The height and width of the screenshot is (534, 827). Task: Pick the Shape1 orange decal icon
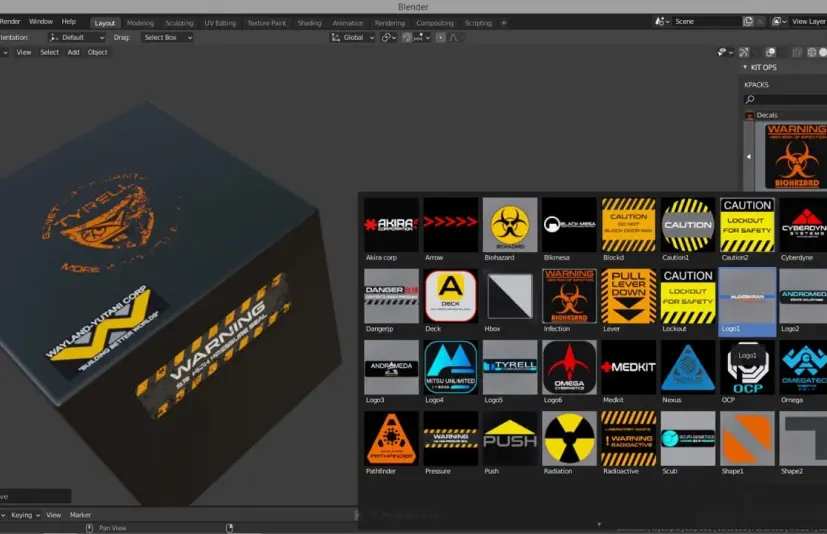pos(747,438)
